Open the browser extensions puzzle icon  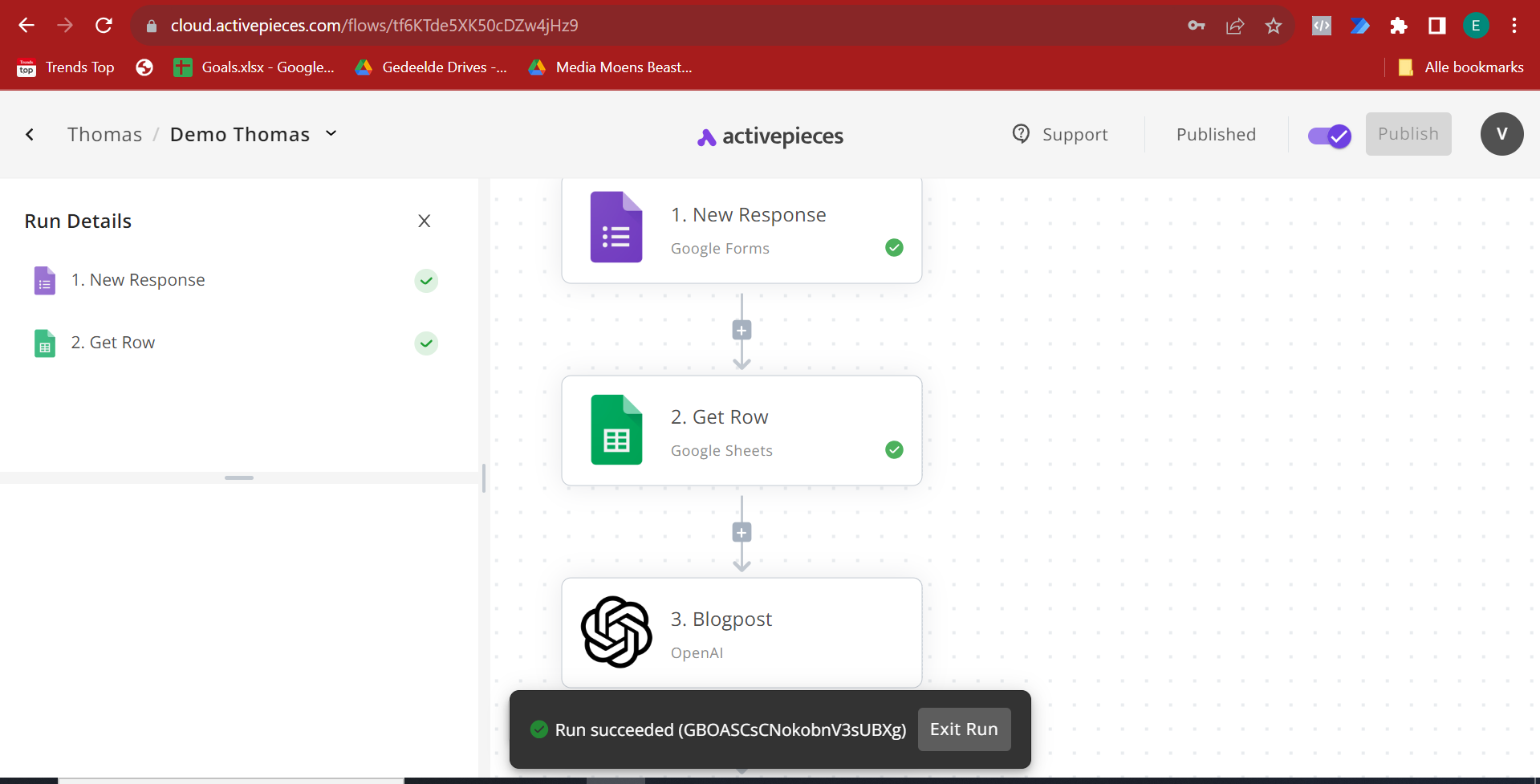tap(1398, 26)
